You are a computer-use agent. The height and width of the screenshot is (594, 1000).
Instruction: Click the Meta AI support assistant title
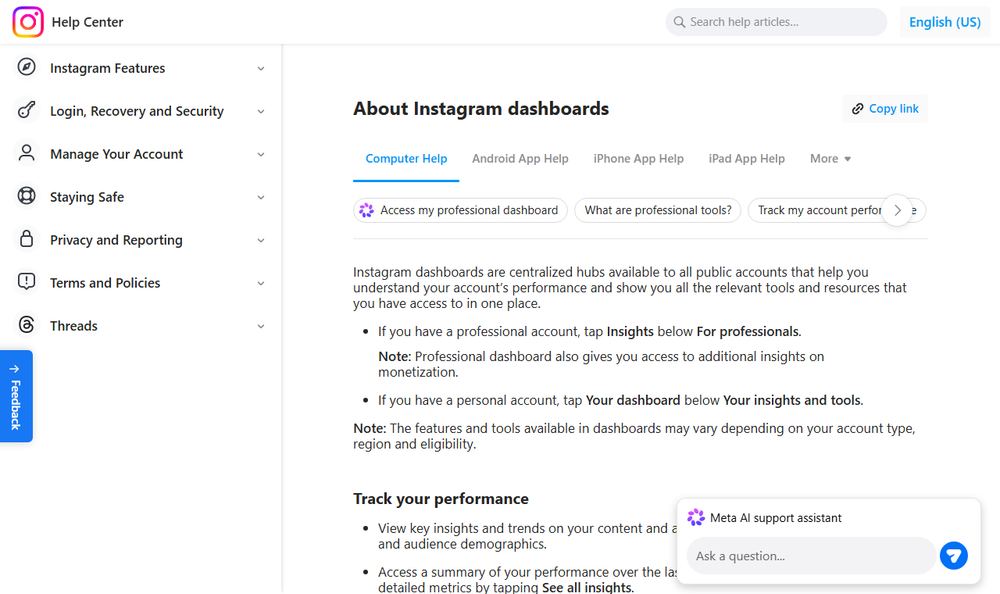pyautogui.click(x=776, y=518)
